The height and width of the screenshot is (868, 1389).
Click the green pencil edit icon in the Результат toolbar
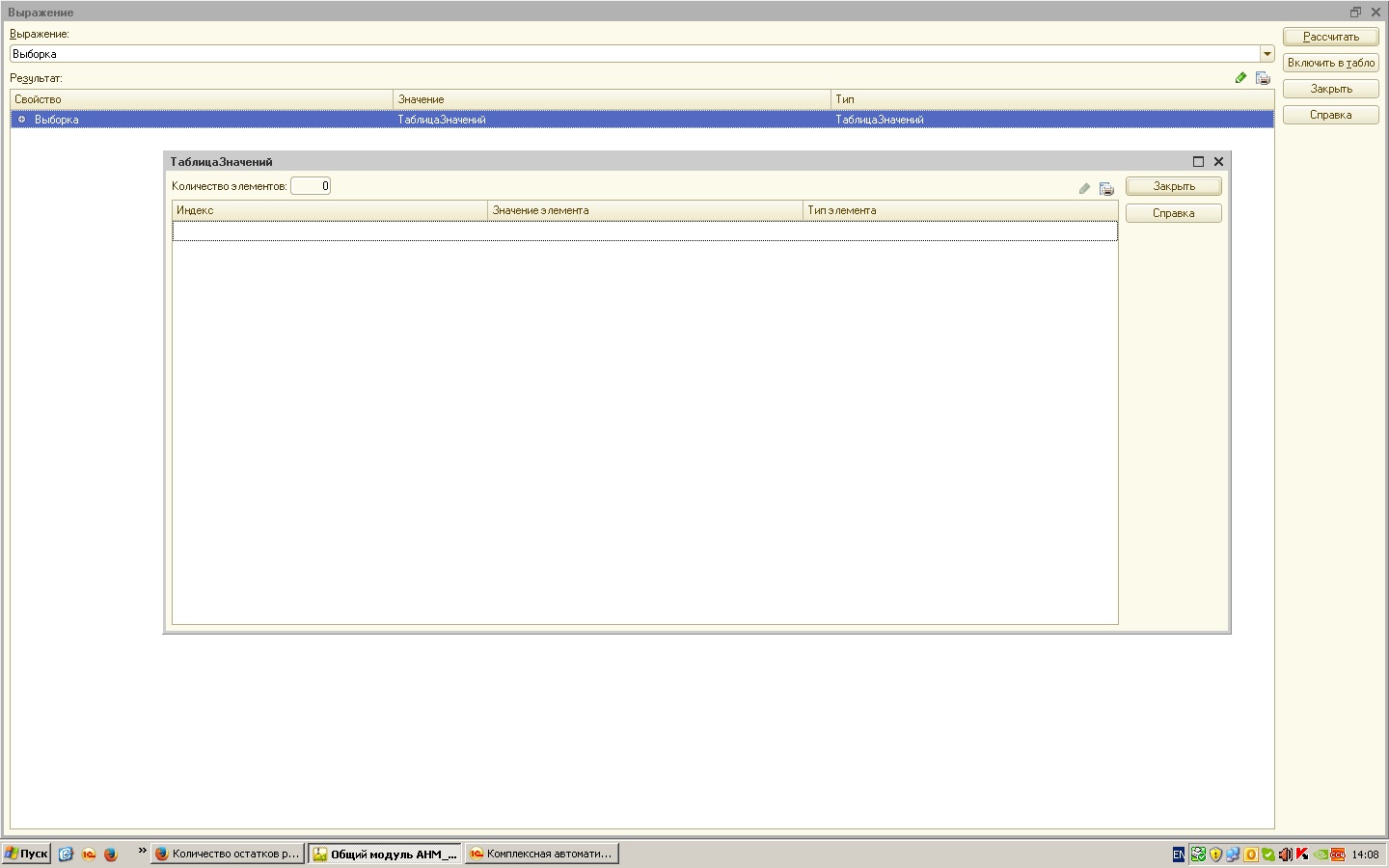[x=1240, y=78]
